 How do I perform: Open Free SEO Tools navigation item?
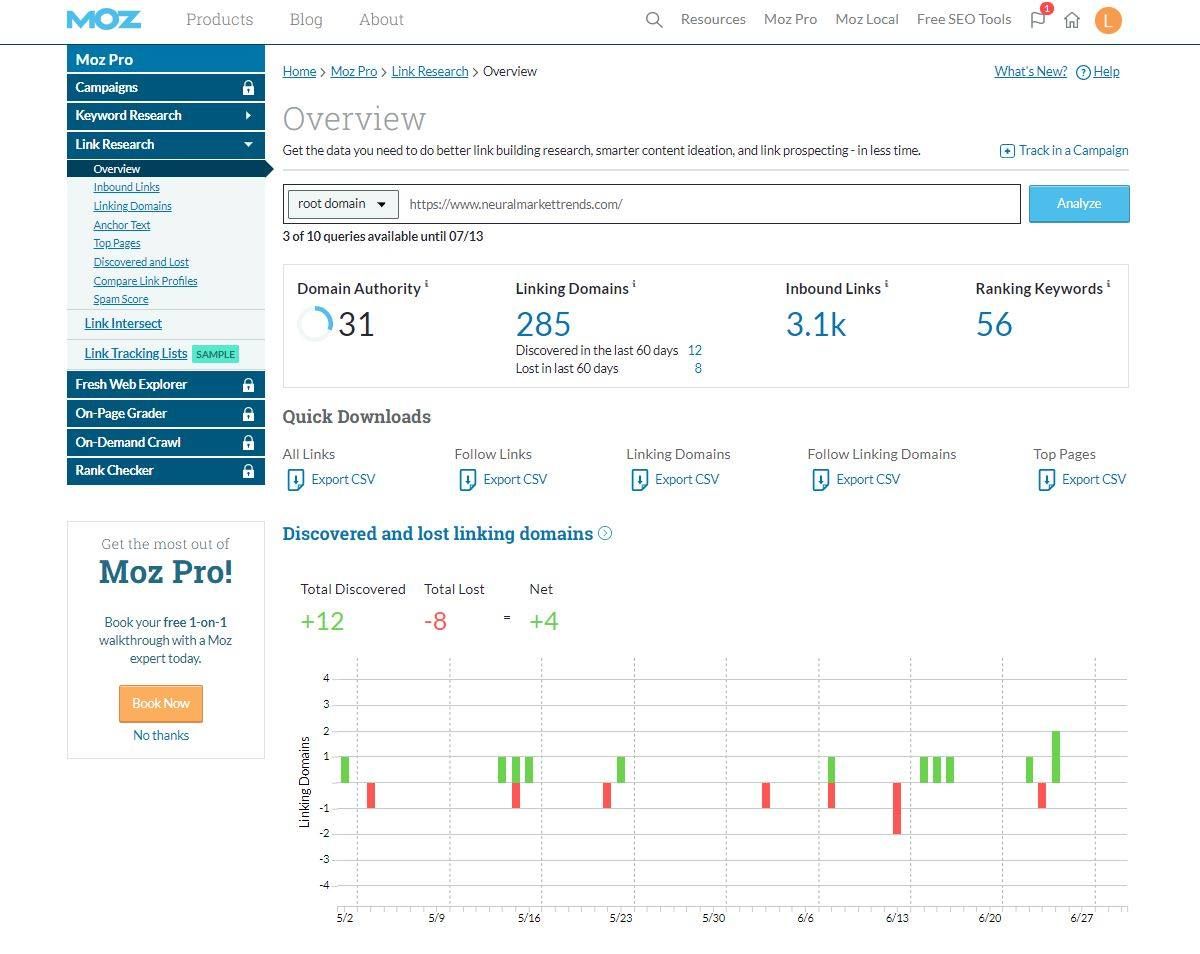click(x=964, y=19)
